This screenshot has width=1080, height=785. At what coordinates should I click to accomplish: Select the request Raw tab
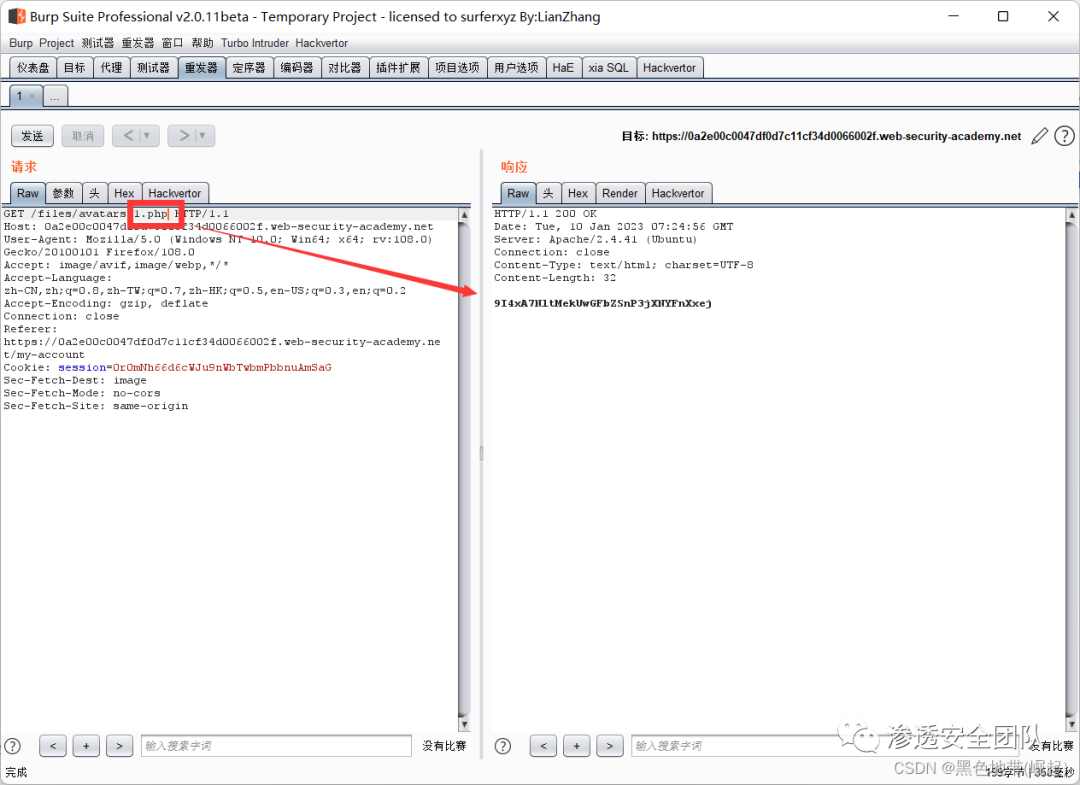coord(28,193)
